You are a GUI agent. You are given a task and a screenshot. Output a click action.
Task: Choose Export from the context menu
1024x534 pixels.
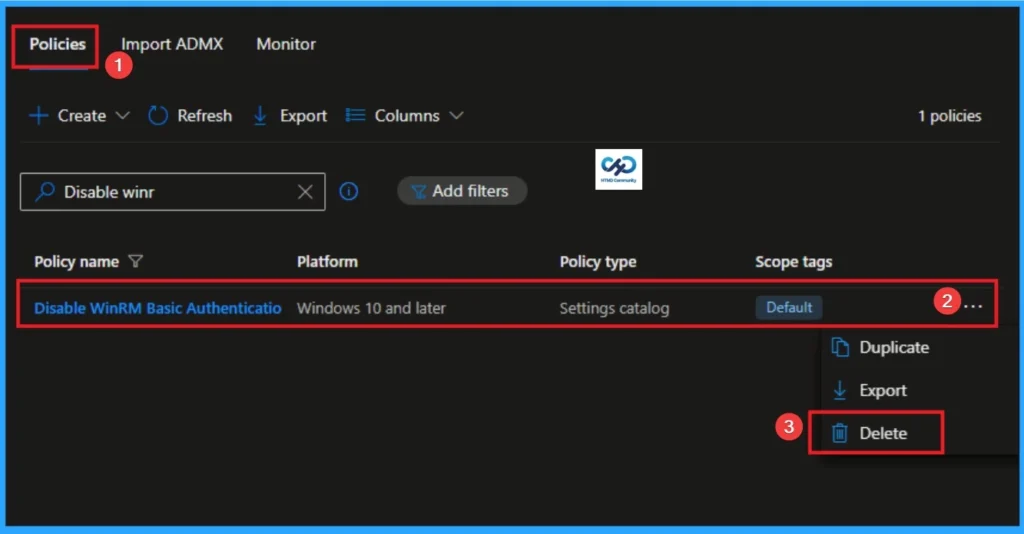tap(883, 390)
